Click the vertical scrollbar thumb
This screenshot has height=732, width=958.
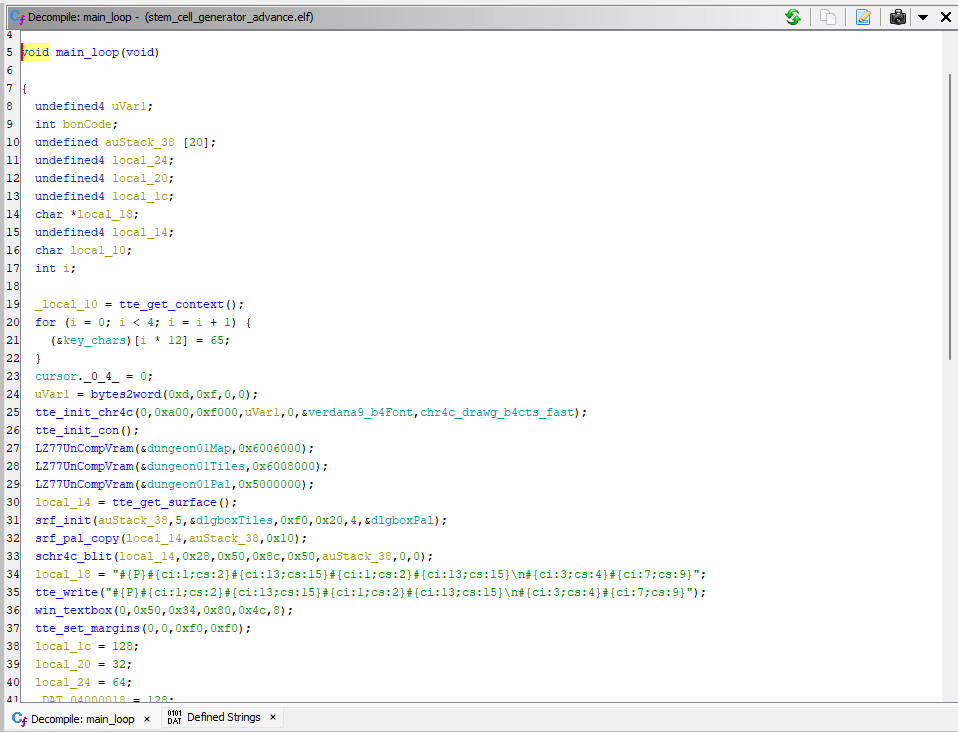click(951, 215)
